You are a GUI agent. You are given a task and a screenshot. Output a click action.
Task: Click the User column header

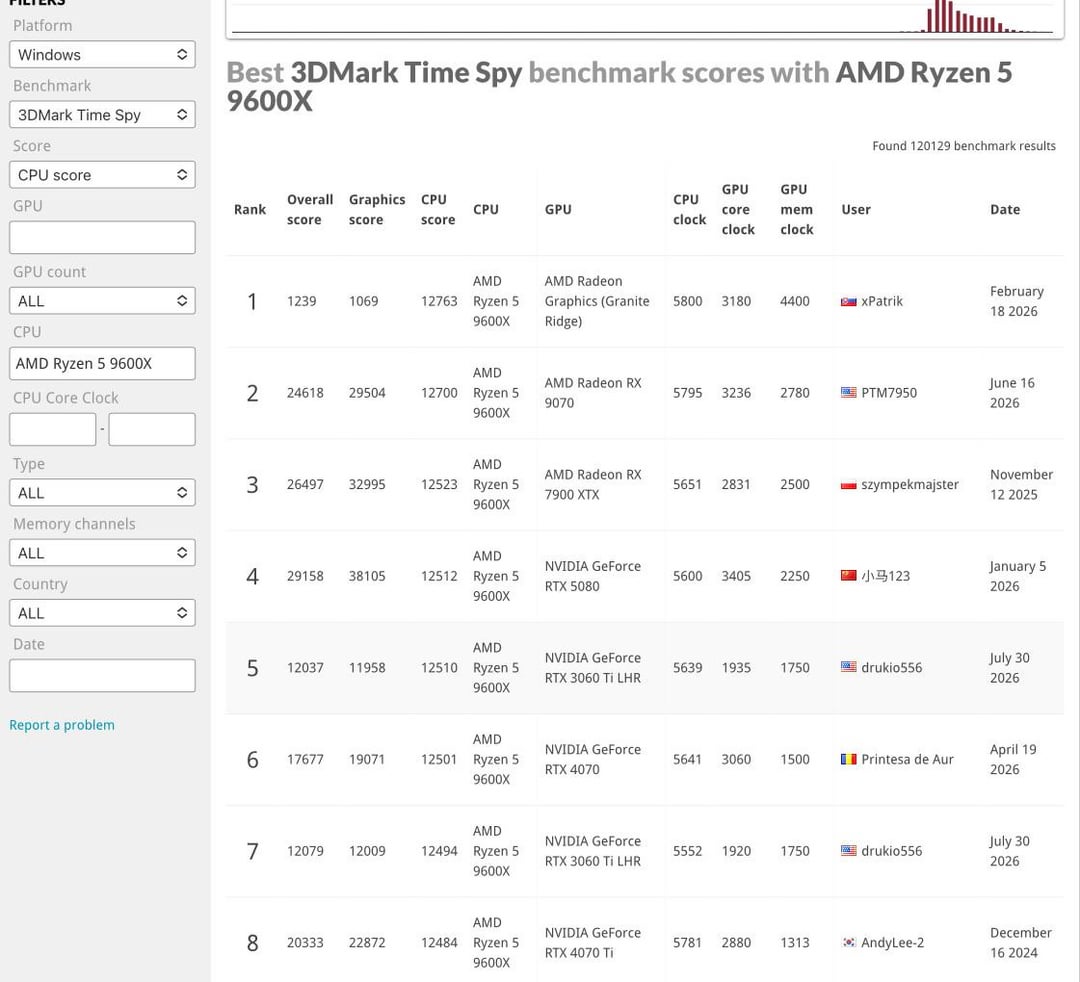pos(856,209)
